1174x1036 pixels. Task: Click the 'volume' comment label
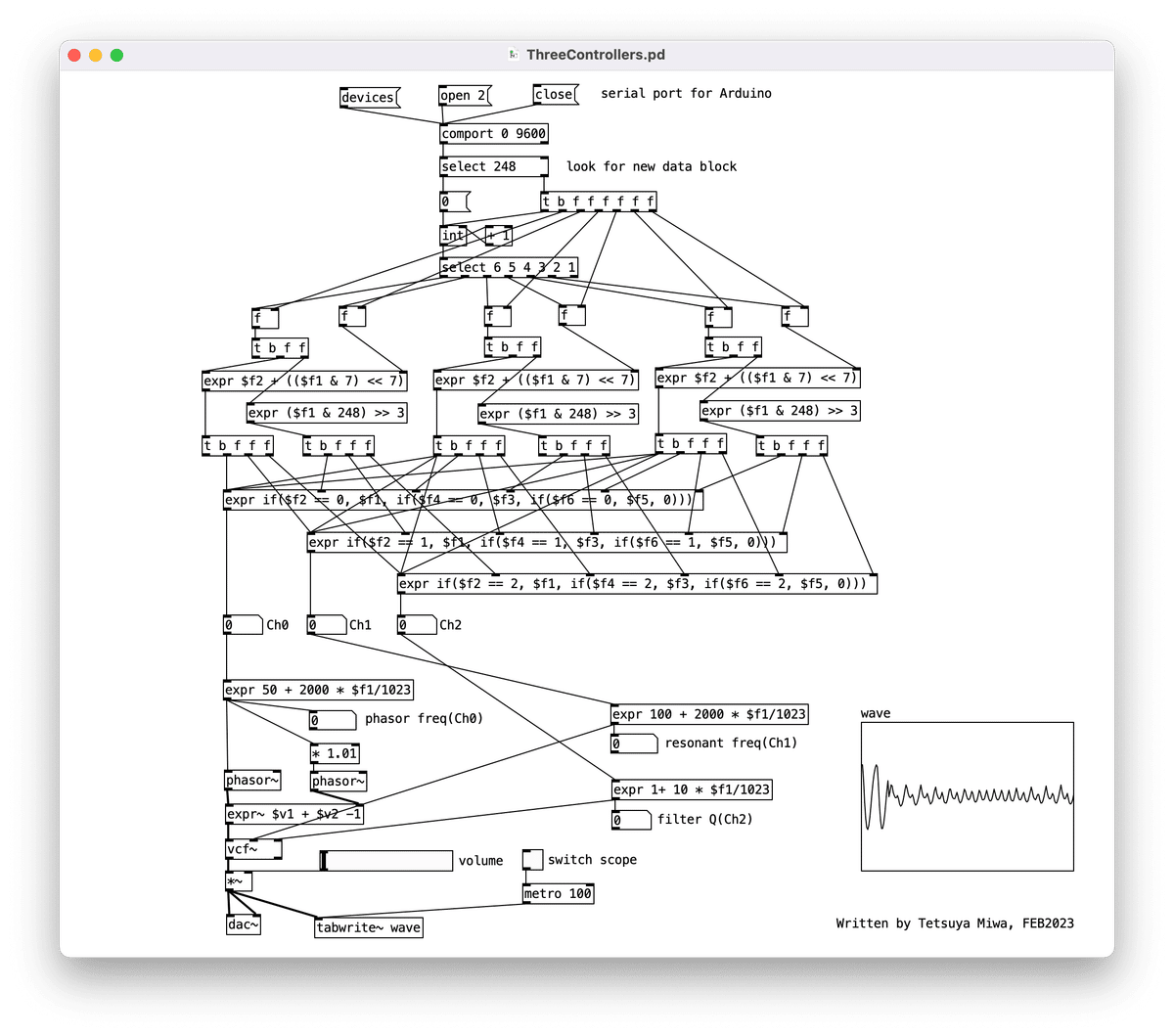(x=481, y=861)
